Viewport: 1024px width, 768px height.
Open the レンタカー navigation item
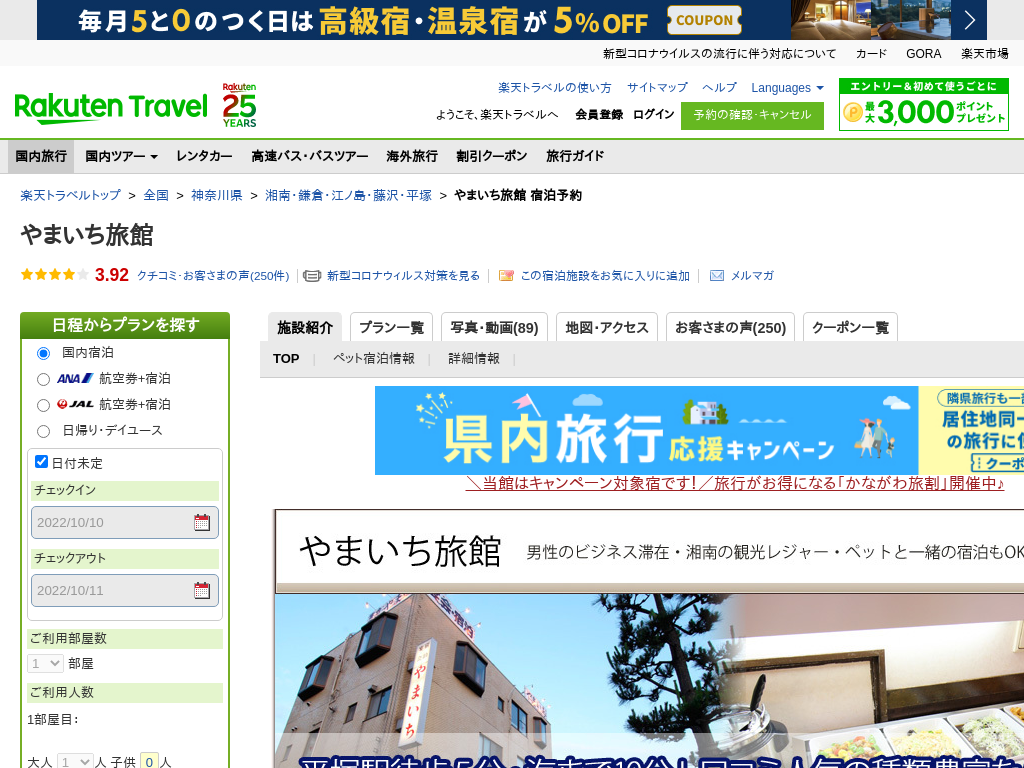204,156
